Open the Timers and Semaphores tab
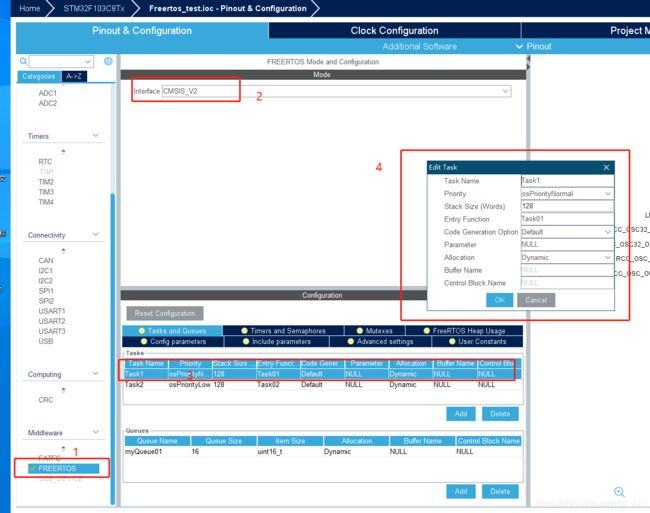650x513 pixels. coord(284,331)
